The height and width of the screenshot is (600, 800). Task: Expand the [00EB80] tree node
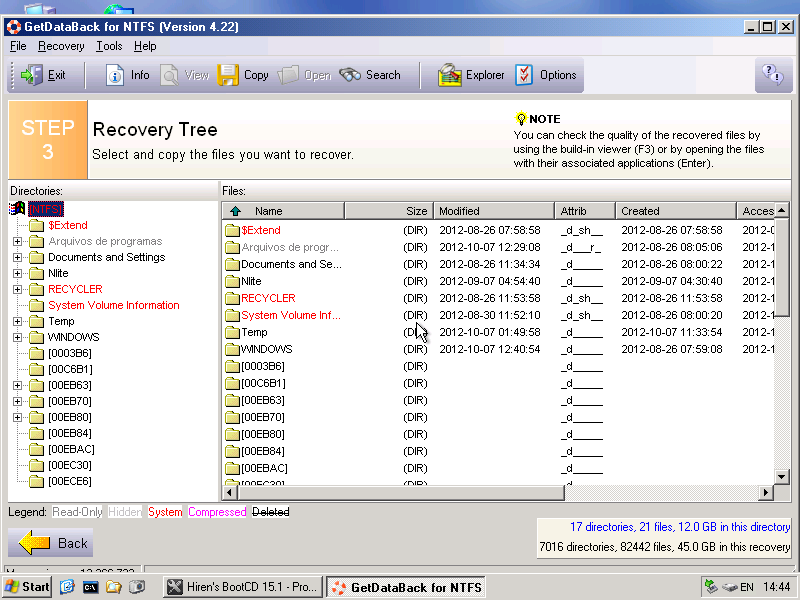17,417
